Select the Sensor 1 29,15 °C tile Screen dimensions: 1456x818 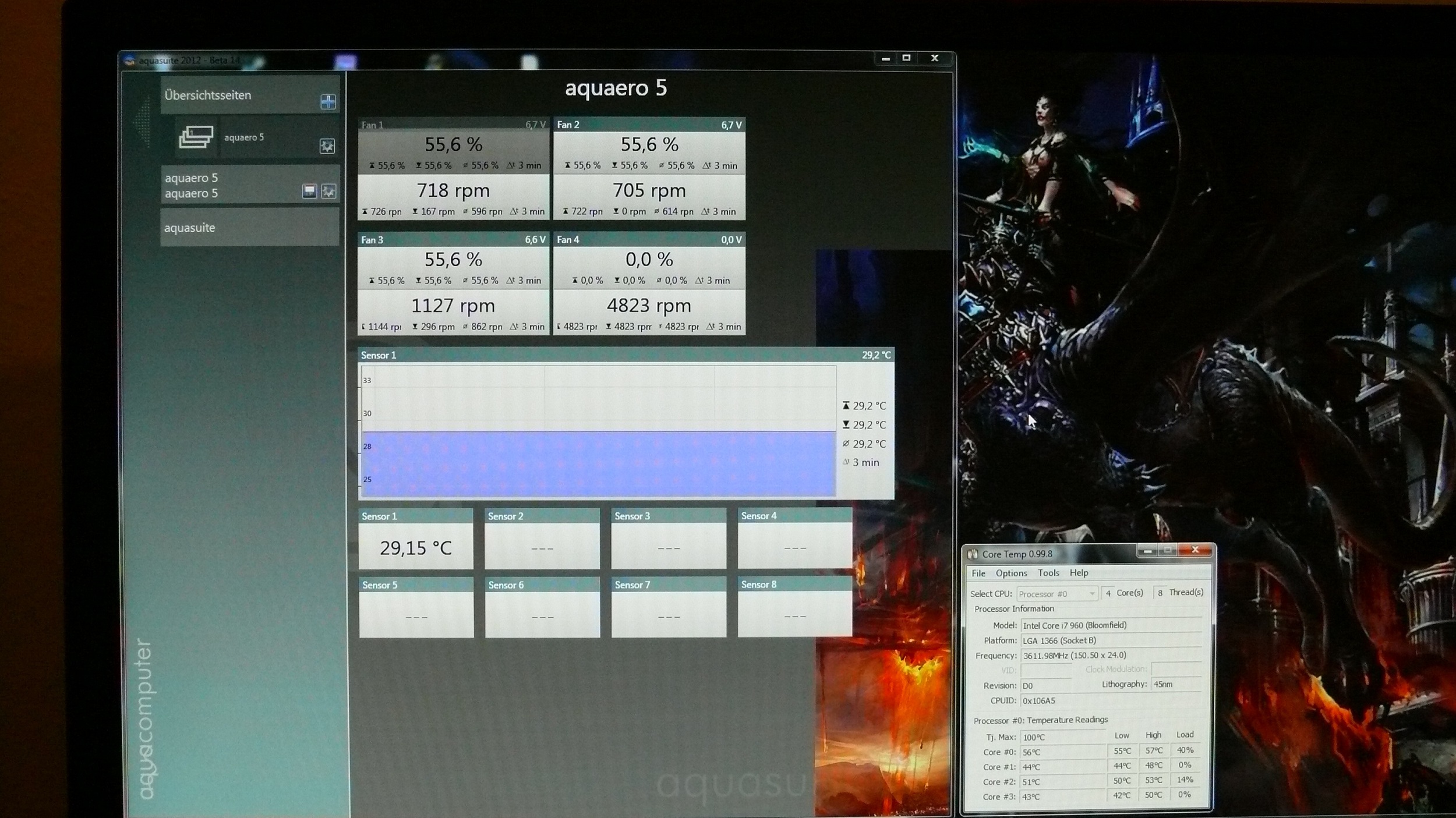(416, 547)
